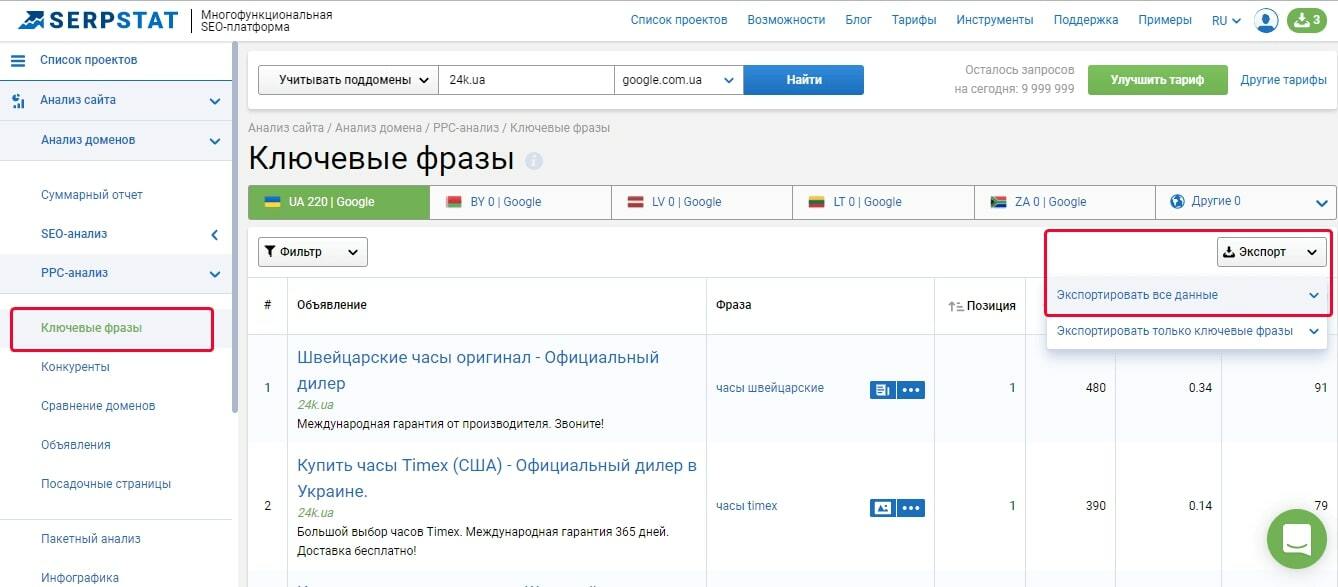Click the Фраза column header

point(733,305)
